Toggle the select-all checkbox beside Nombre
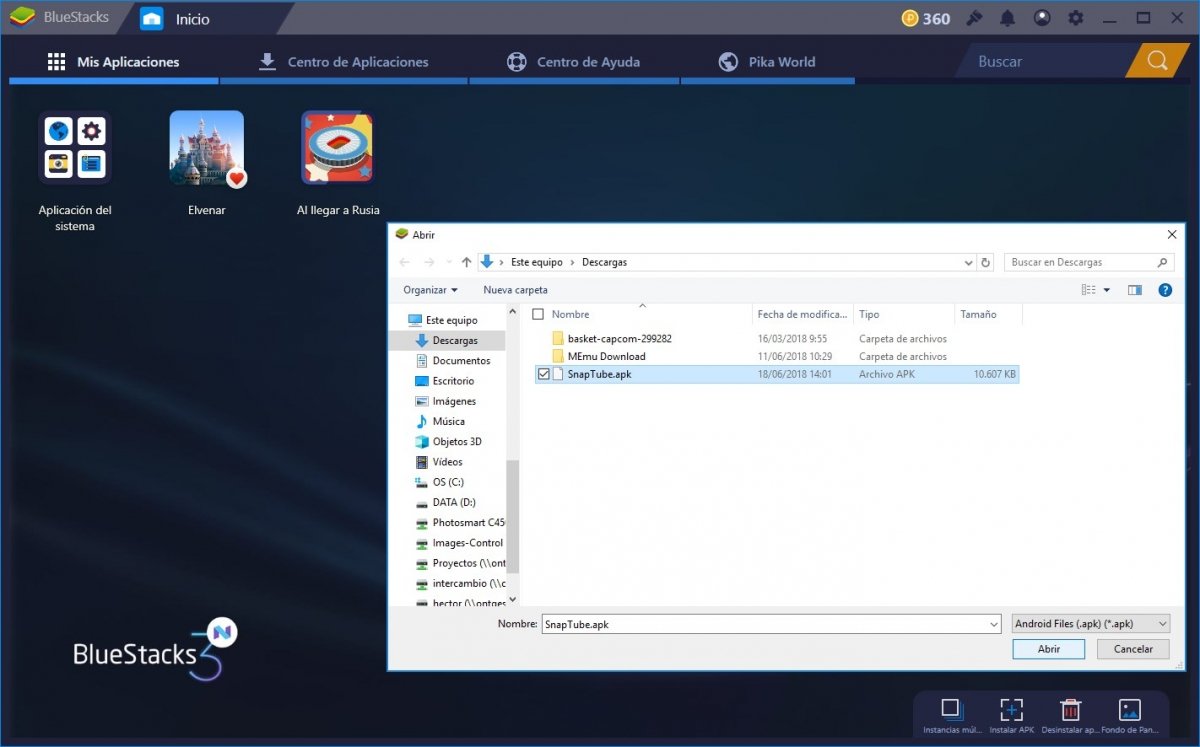The image size is (1200, 747). coord(538,314)
